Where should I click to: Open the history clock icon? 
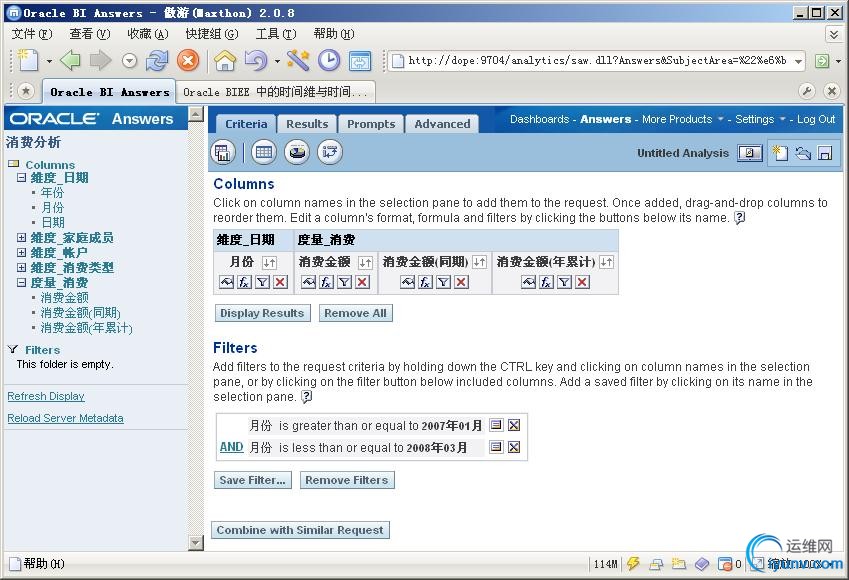coord(329,60)
